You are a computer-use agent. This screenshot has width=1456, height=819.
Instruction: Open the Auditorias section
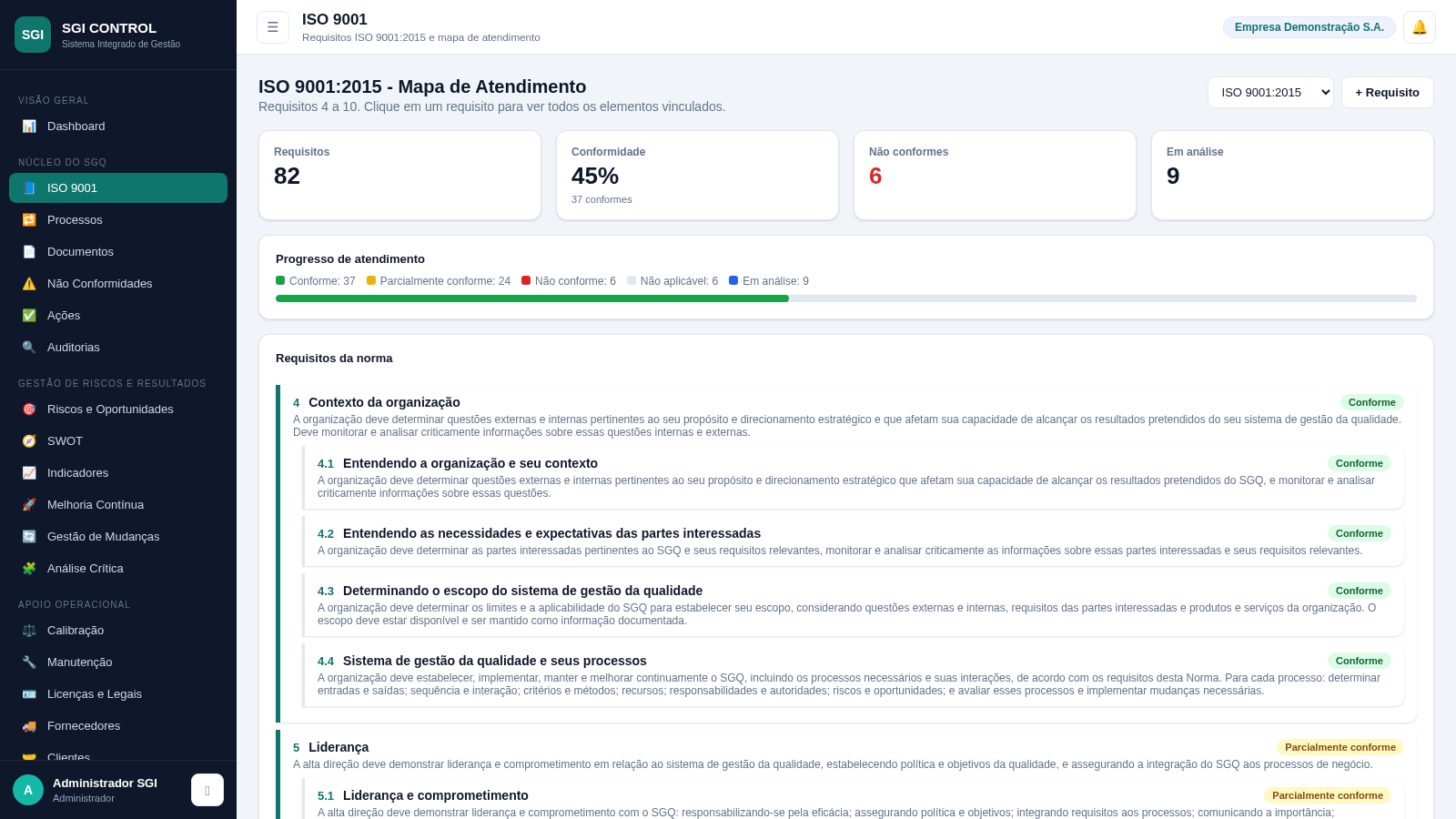pyautogui.click(x=118, y=348)
